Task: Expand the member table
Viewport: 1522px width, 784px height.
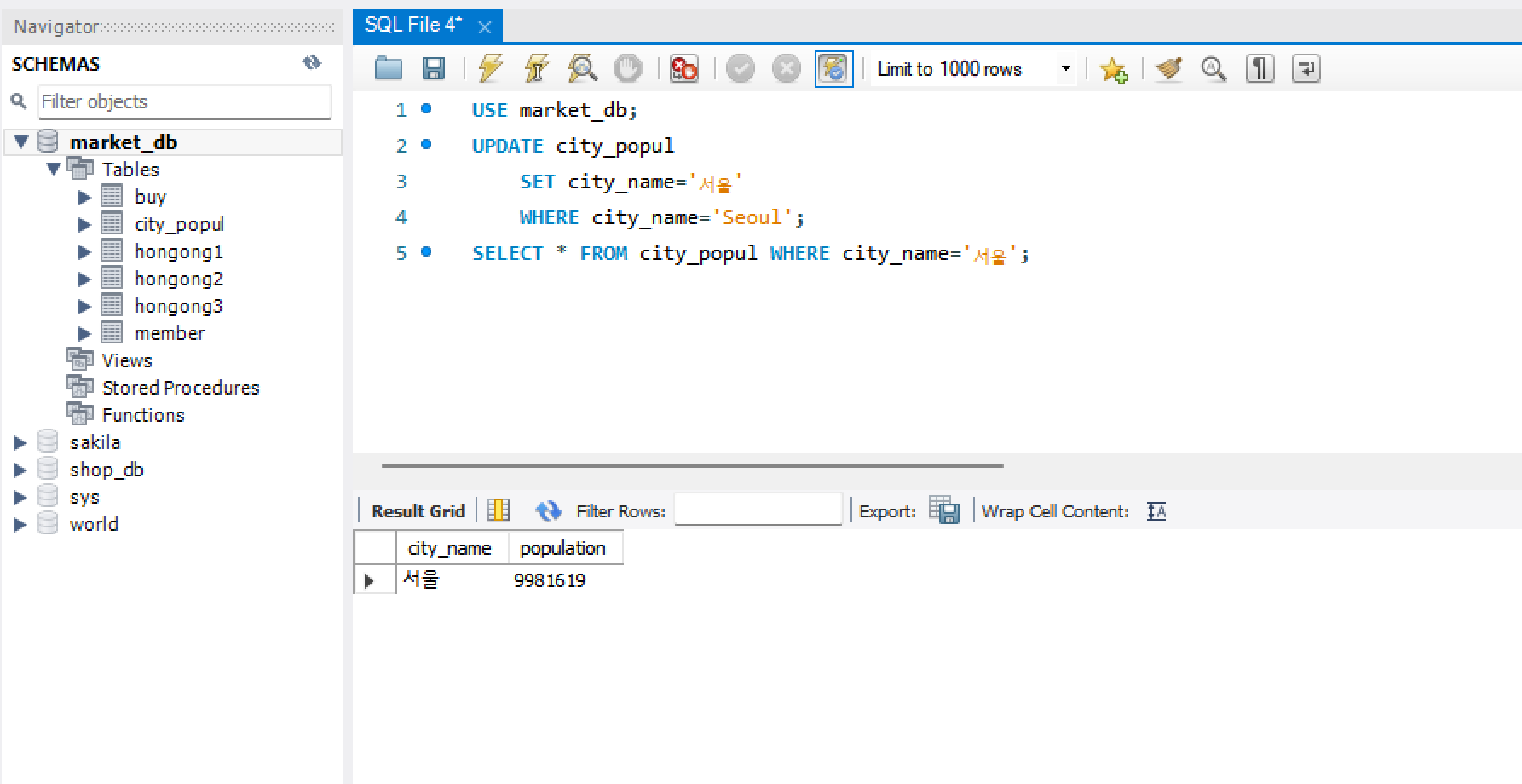Action: point(84,334)
